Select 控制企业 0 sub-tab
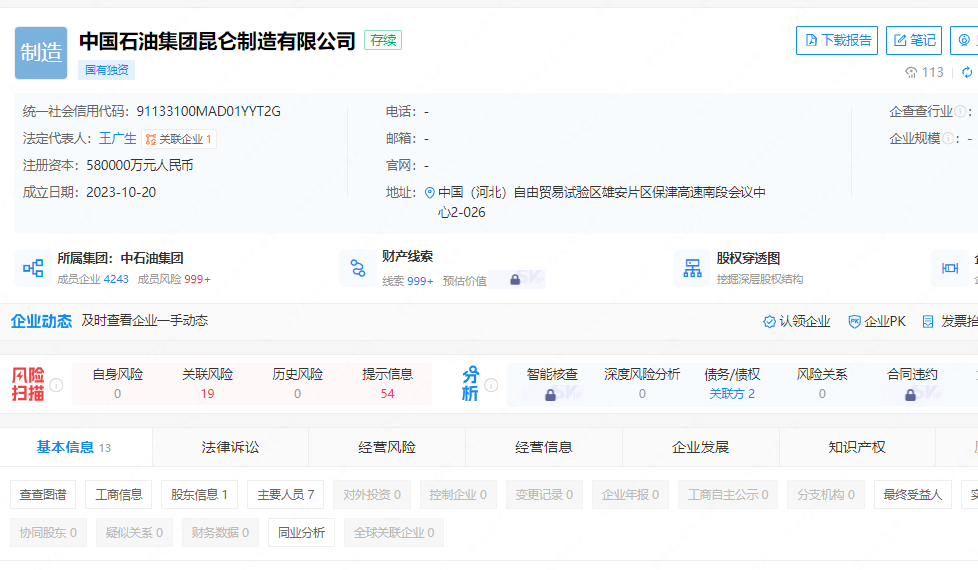 [x=458, y=495]
